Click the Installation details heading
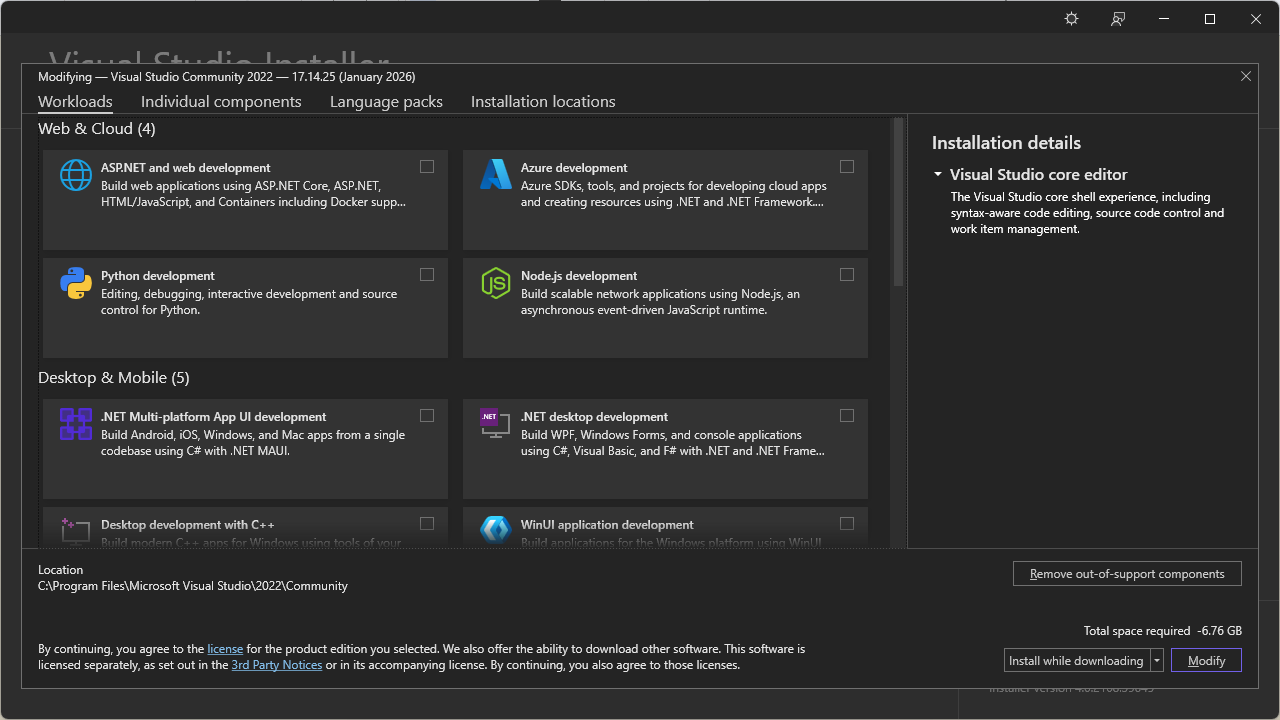 pyautogui.click(x=1006, y=143)
